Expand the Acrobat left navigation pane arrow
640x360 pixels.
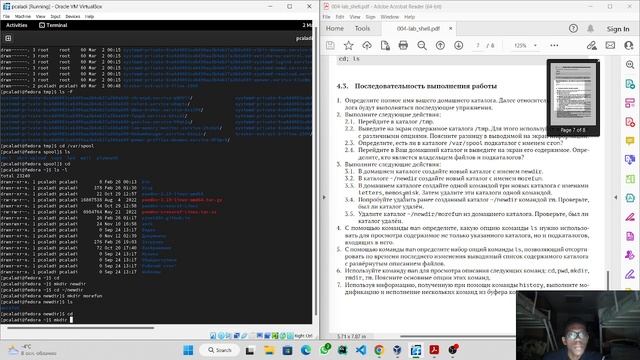pyautogui.click(x=324, y=198)
